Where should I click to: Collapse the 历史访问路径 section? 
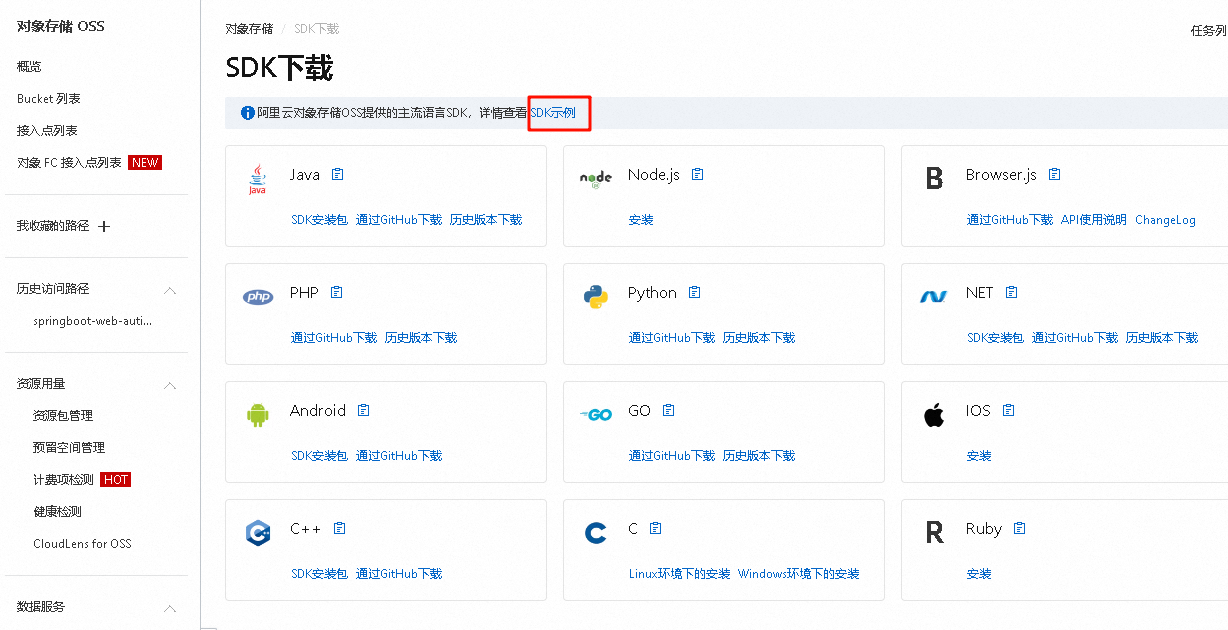tap(170, 290)
